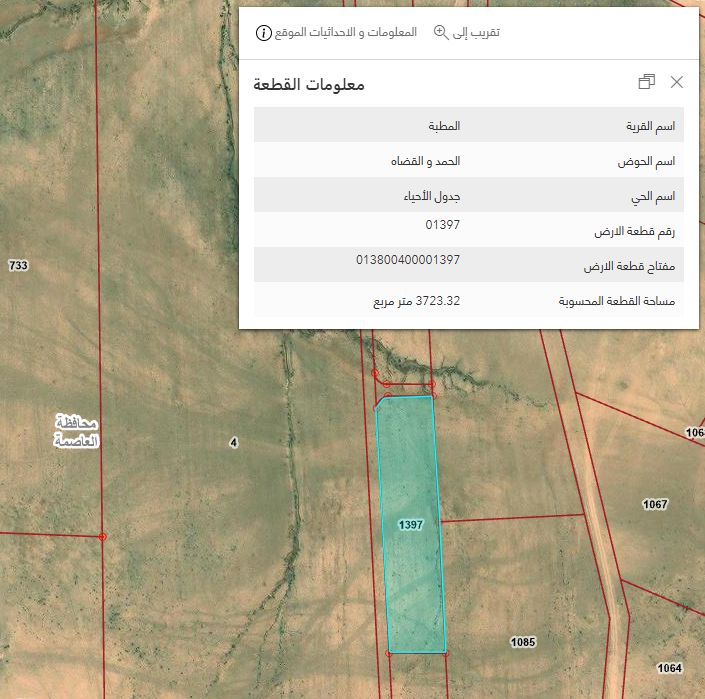Click the location information 'i' icon
The image size is (705, 699).
click(x=263, y=33)
